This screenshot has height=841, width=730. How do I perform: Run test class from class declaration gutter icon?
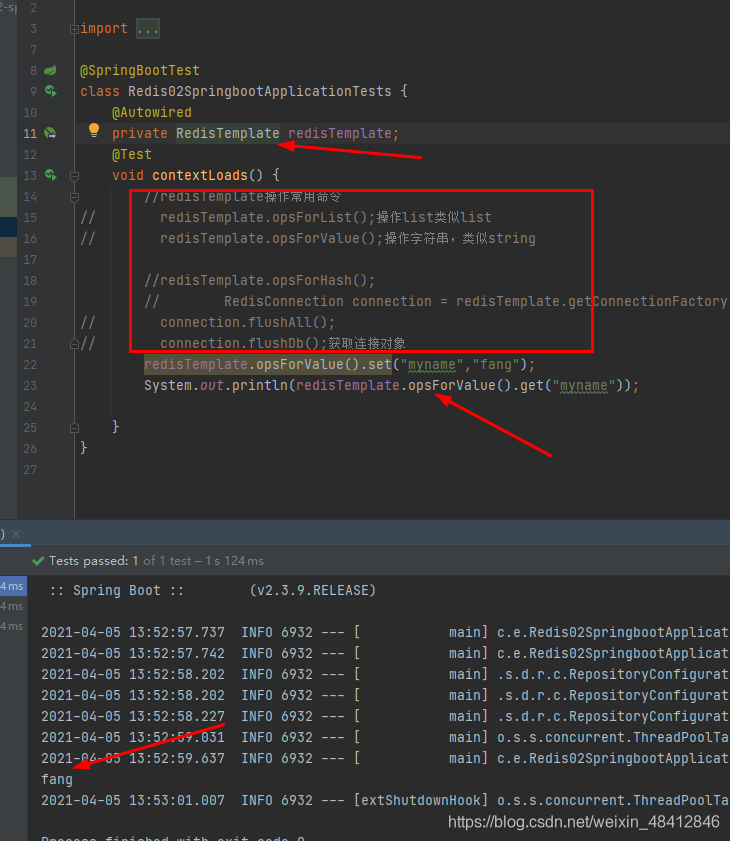point(50,91)
